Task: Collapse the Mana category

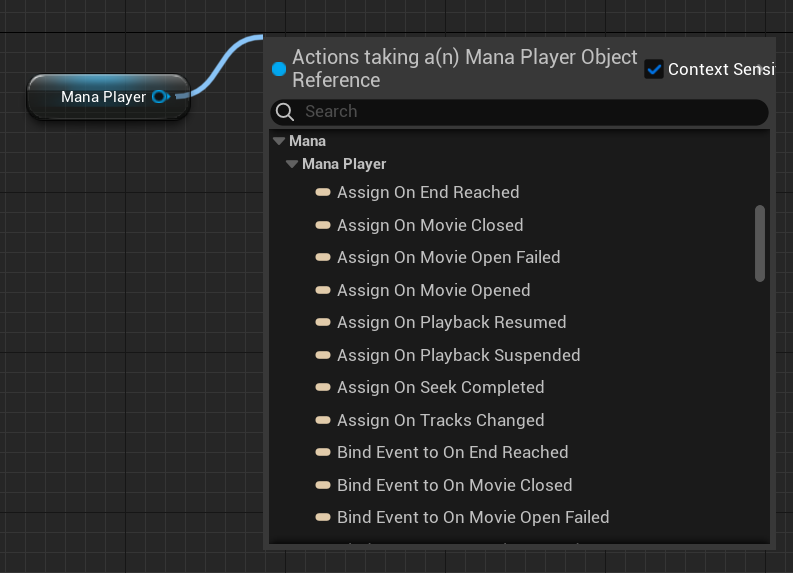Action: (279, 141)
